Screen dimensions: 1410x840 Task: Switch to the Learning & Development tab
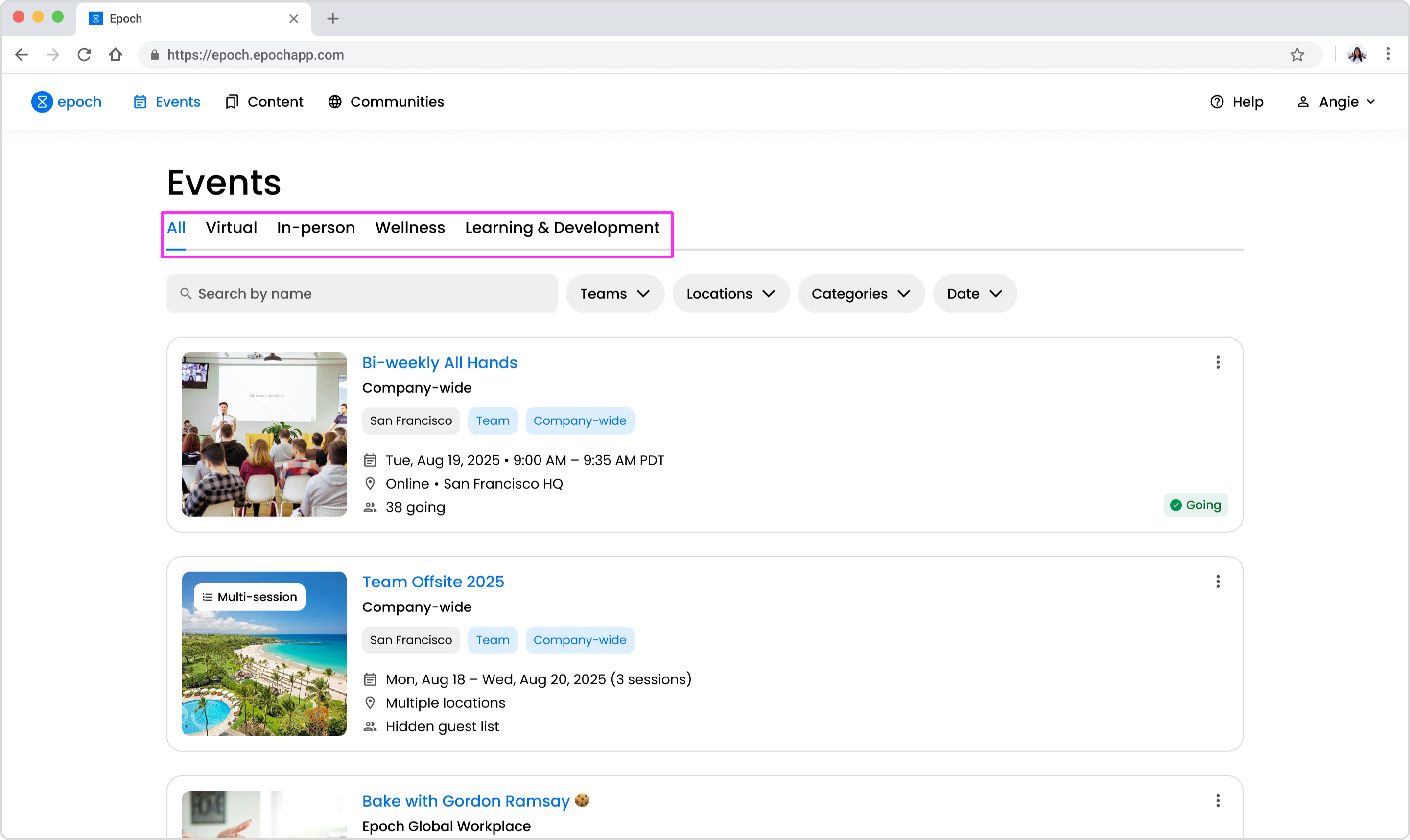click(x=562, y=228)
